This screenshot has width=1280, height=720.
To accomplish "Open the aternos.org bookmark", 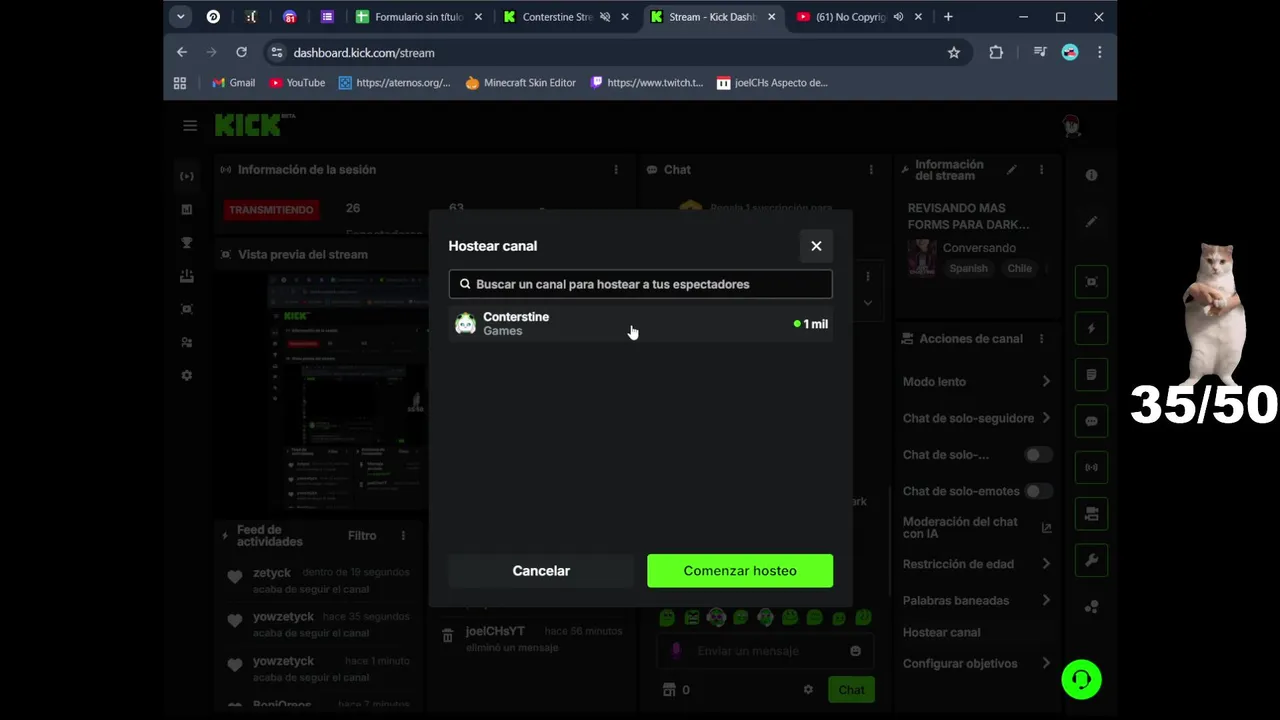I will point(394,83).
